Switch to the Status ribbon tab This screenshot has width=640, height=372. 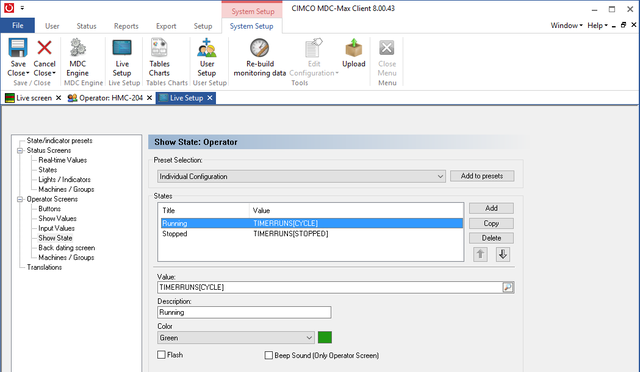[87, 26]
